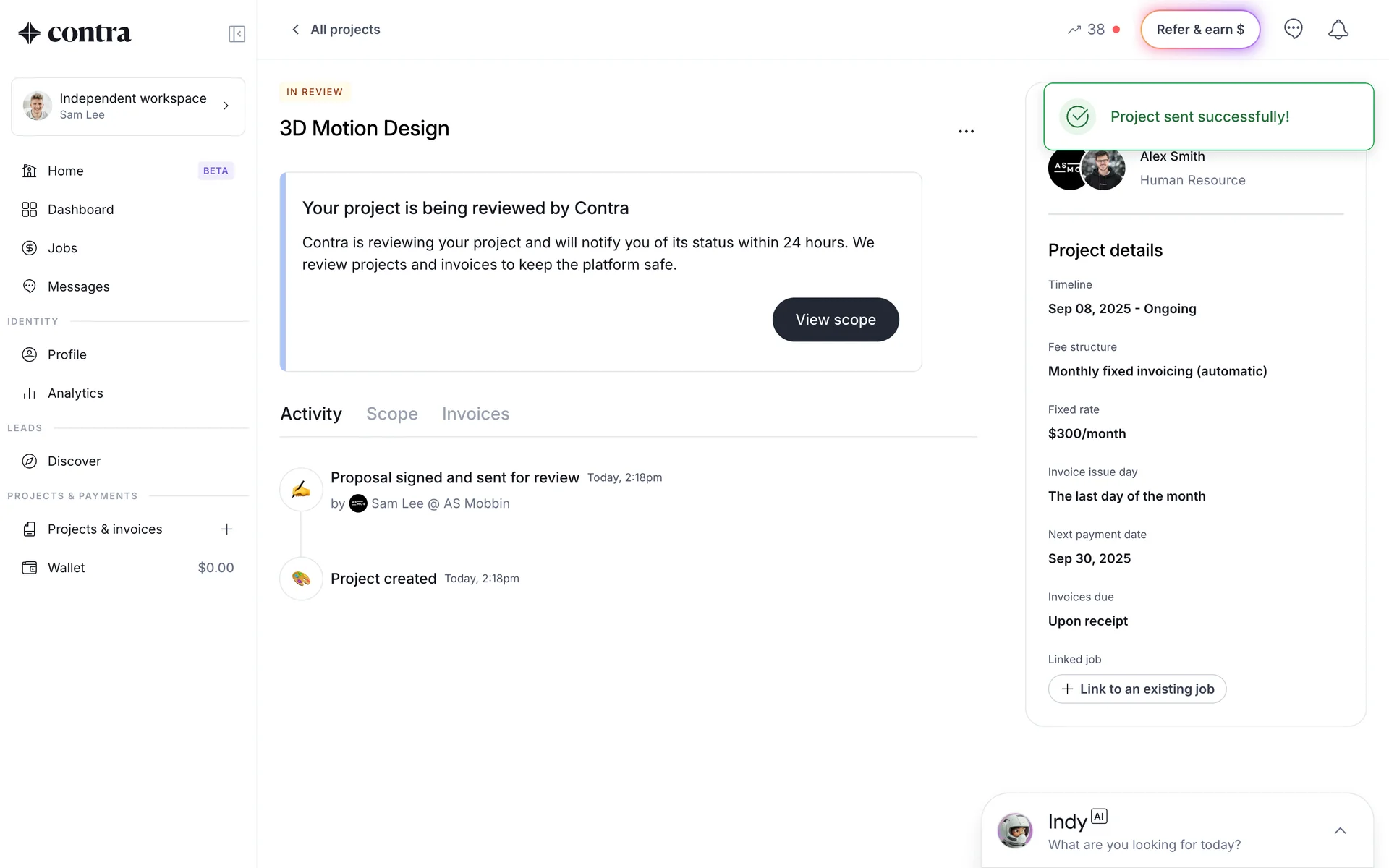The image size is (1389, 868).
Task: Open project options three-dot menu
Action: [966, 132]
